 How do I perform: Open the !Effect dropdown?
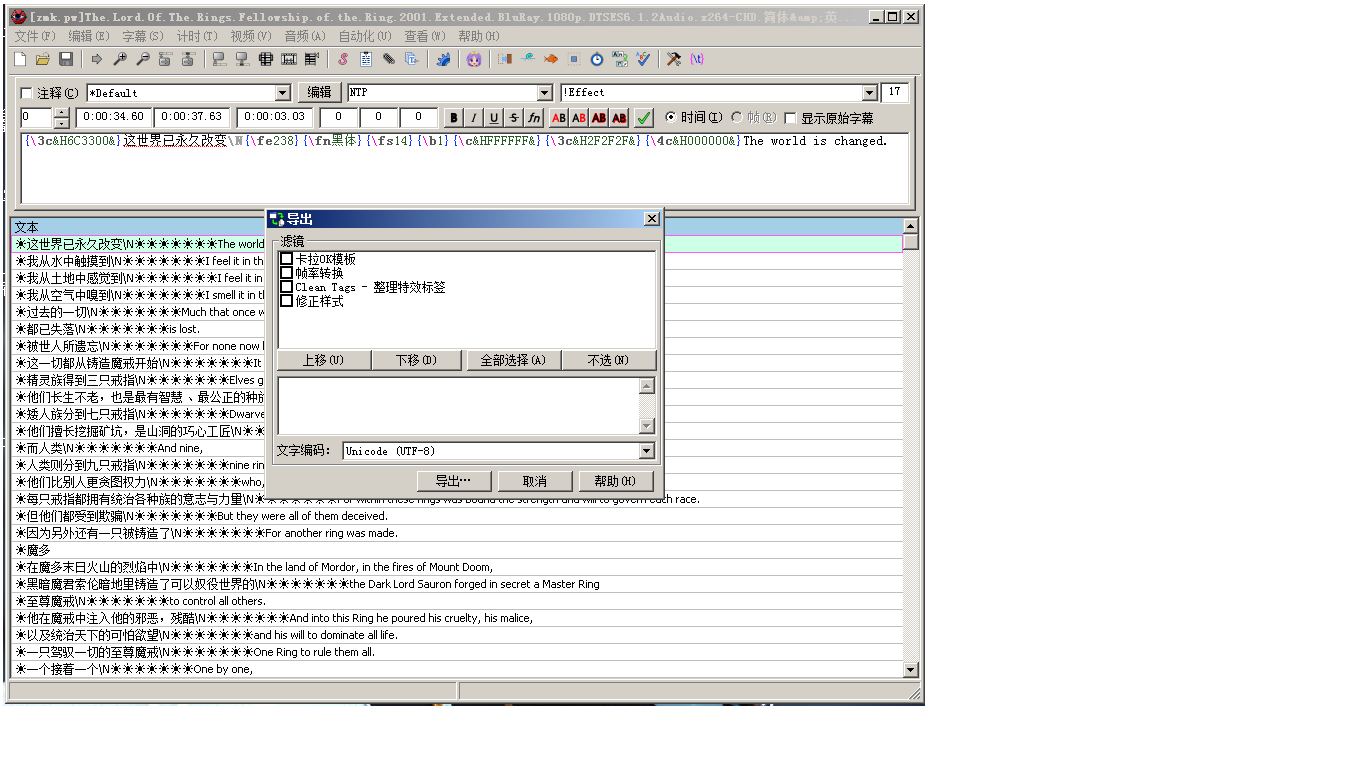(x=869, y=93)
